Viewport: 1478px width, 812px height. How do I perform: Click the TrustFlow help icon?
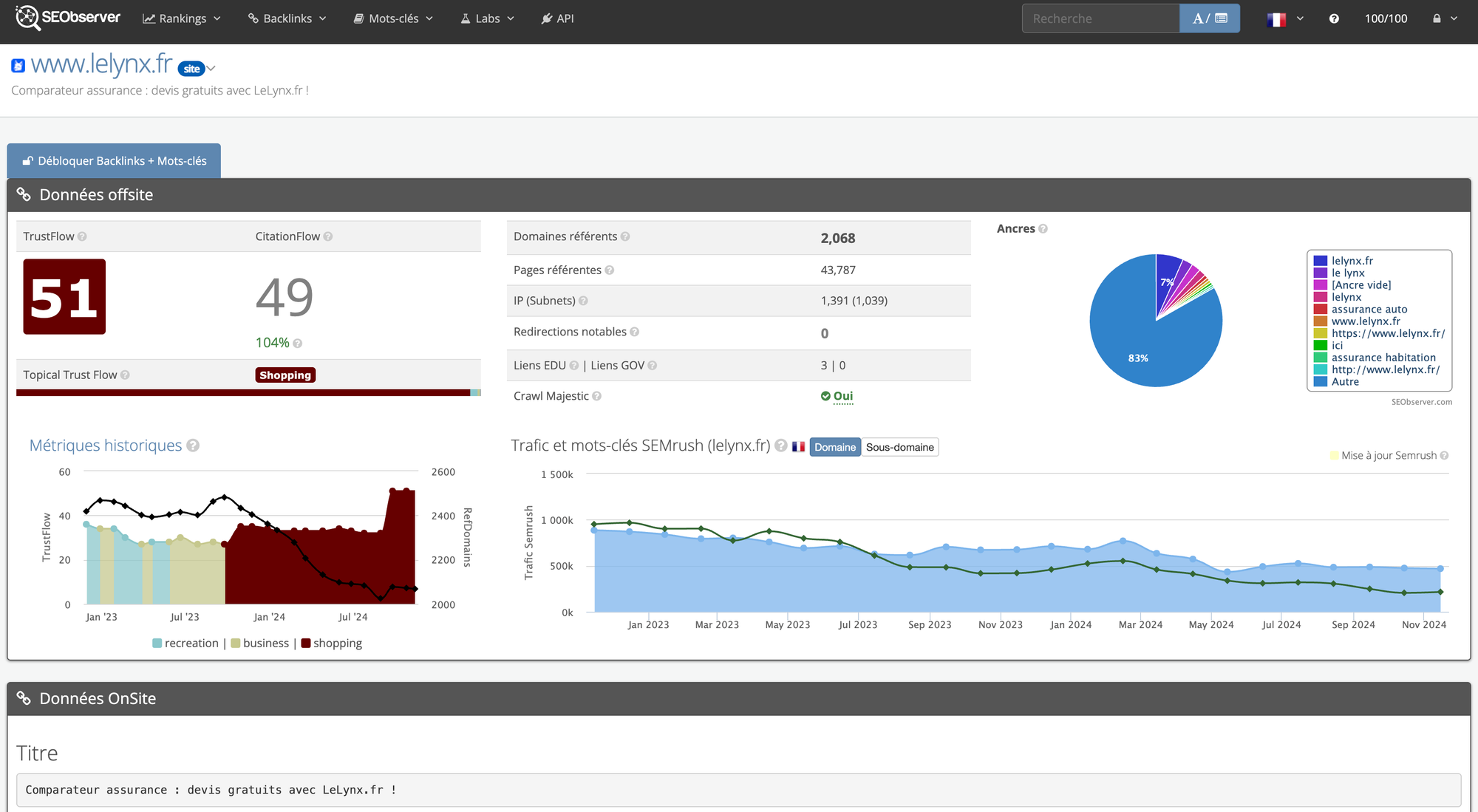[x=82, y=236]
